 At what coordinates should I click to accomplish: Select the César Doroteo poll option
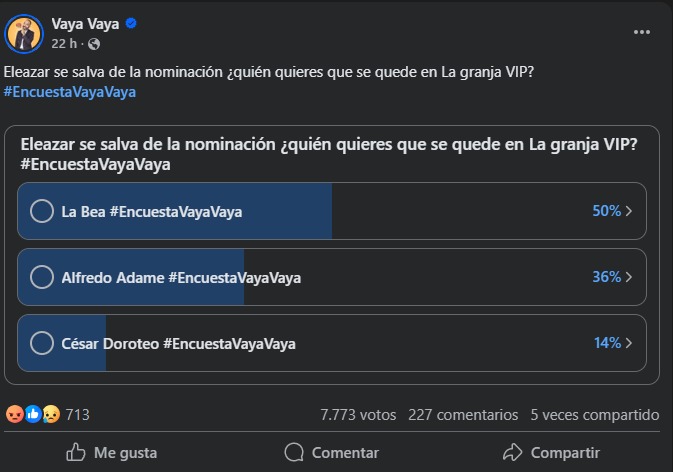tap(42, 343)
